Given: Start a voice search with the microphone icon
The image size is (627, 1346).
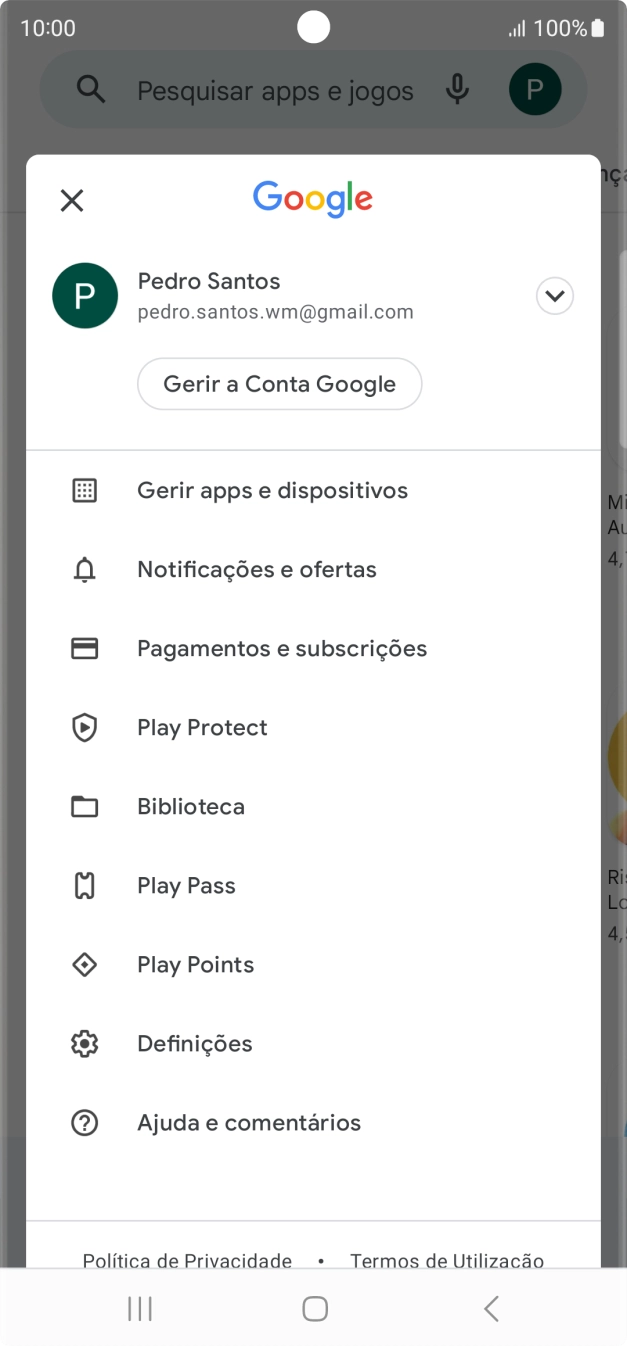Looking at the screenshot, I should pyautogui.click(x=457, y=89).
